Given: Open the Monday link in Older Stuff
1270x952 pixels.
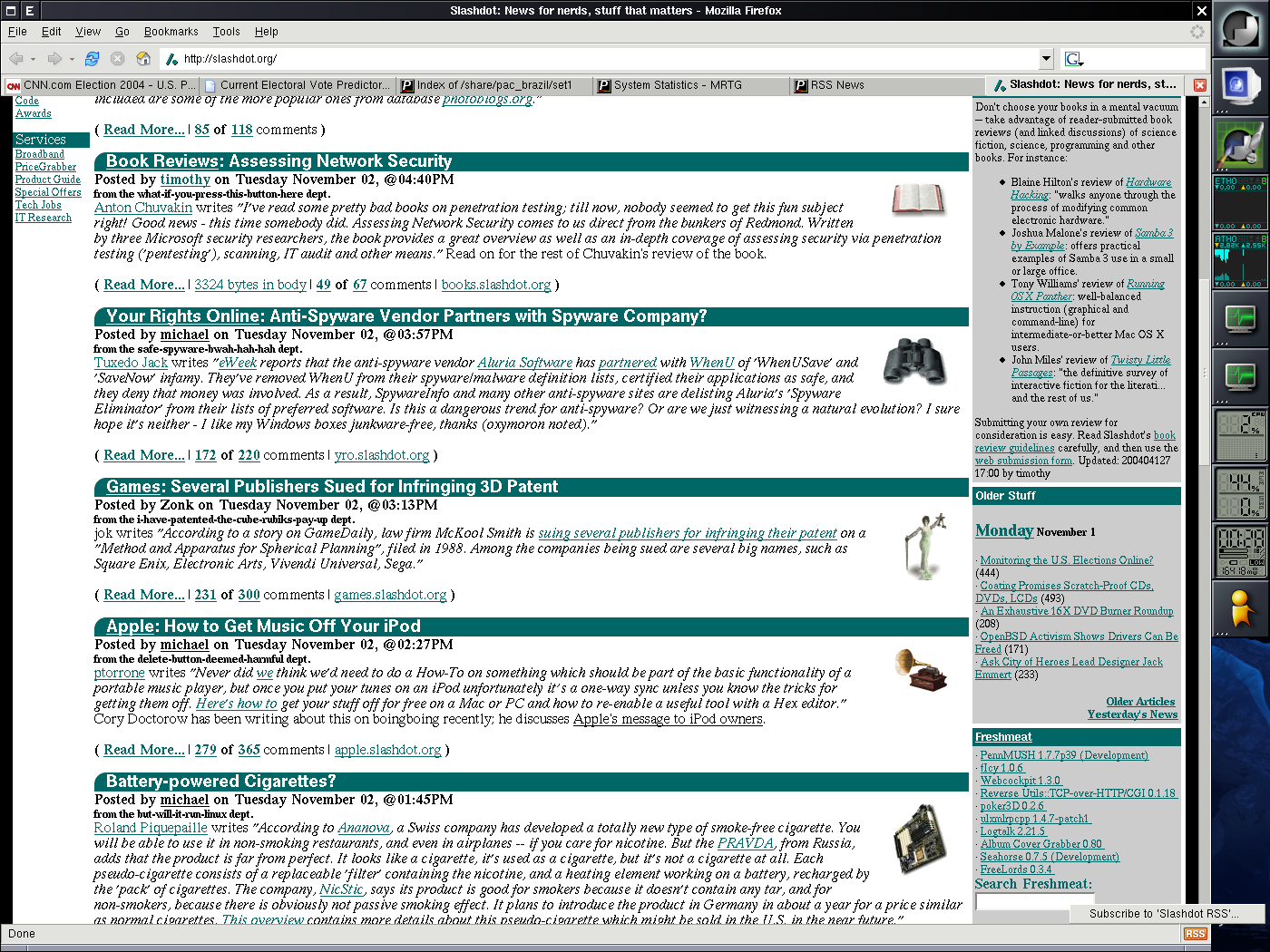Looking at the screenshot, I should pyautogui.click(x=1004, y=530).
